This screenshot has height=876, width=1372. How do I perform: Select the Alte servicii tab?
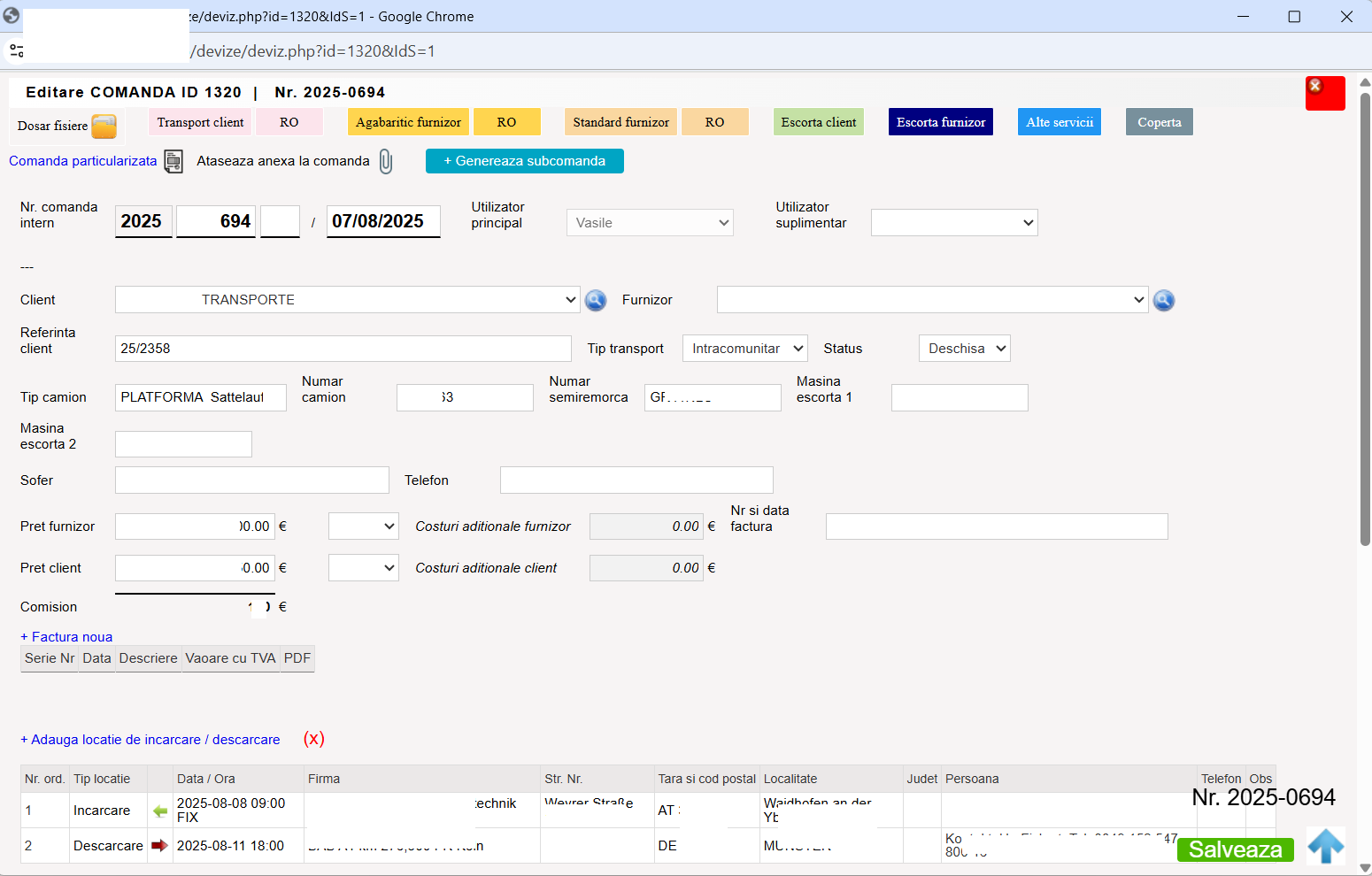coord(1060,122)
